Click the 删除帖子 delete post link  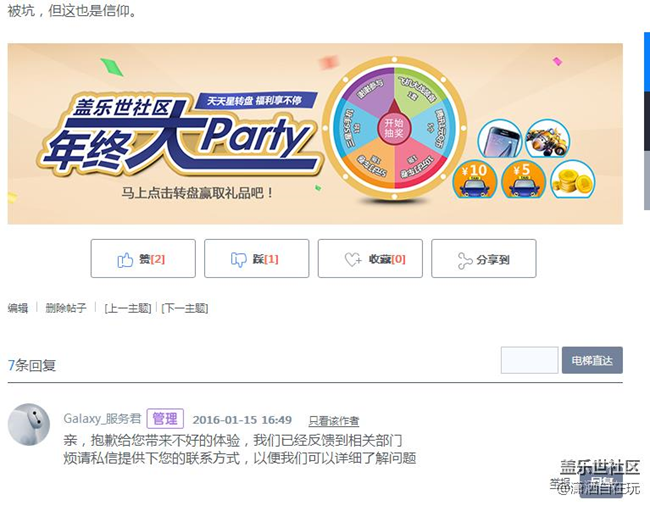click(x=66, y=308)
